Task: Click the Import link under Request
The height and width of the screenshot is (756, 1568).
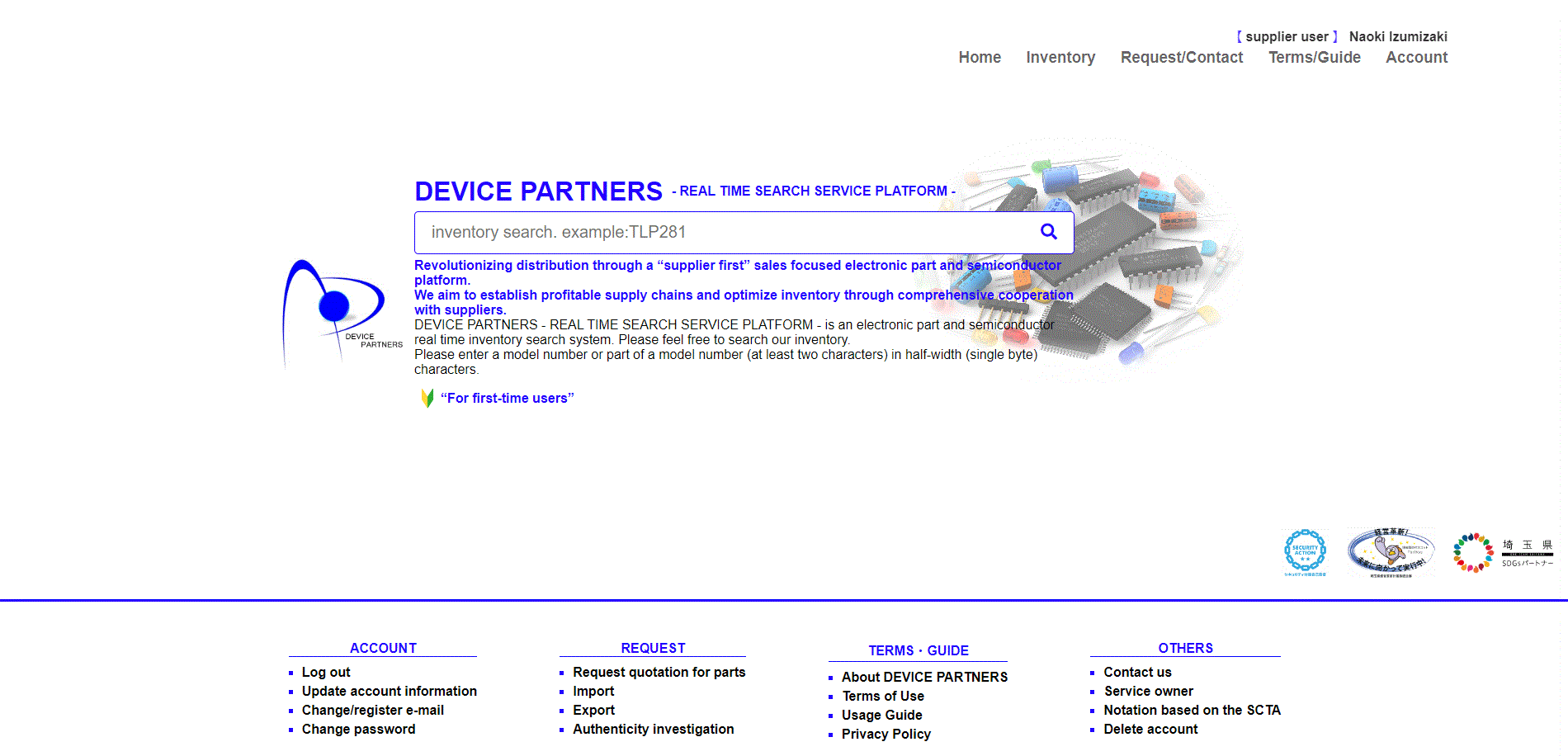Action: 593,691
